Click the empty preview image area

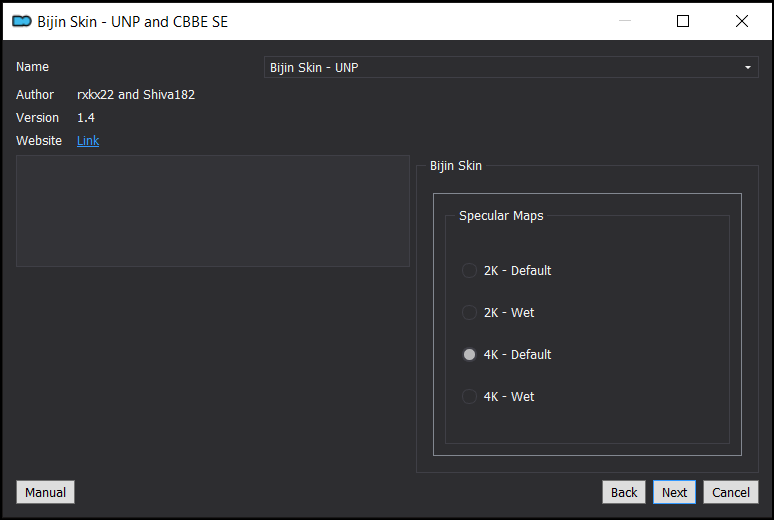[x=213, y=211]
